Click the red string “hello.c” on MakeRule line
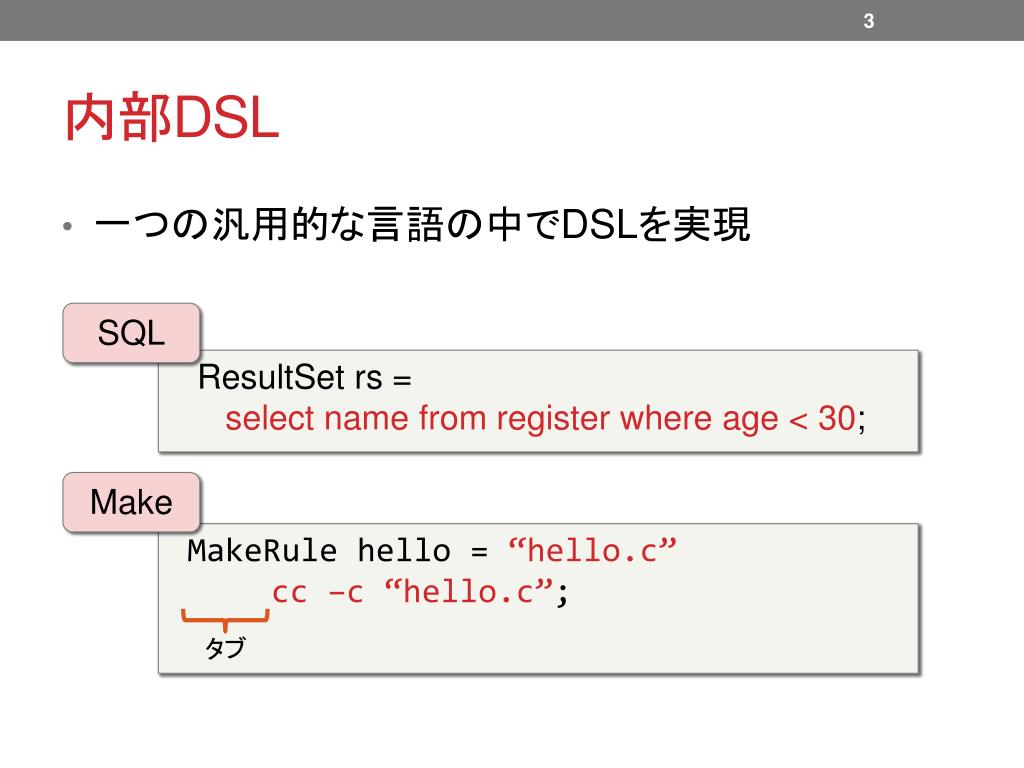Screen dimensions: 1024x768 click(x=592, y=551)
